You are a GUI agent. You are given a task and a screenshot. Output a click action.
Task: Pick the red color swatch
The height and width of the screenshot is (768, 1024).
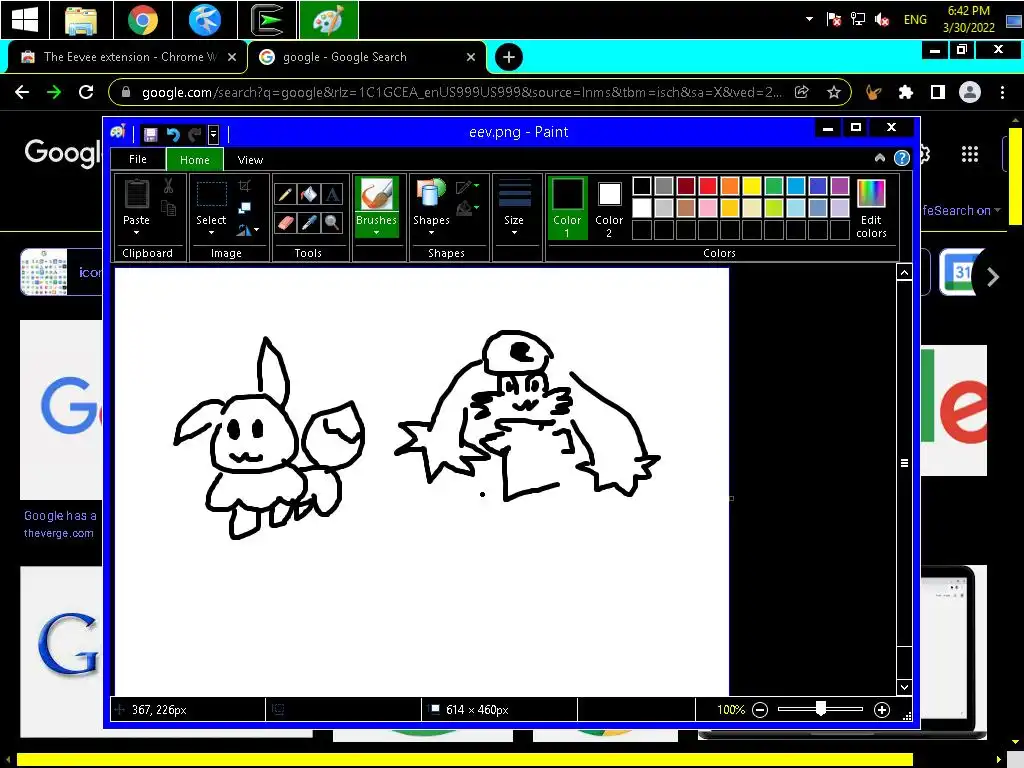[708, 186]
